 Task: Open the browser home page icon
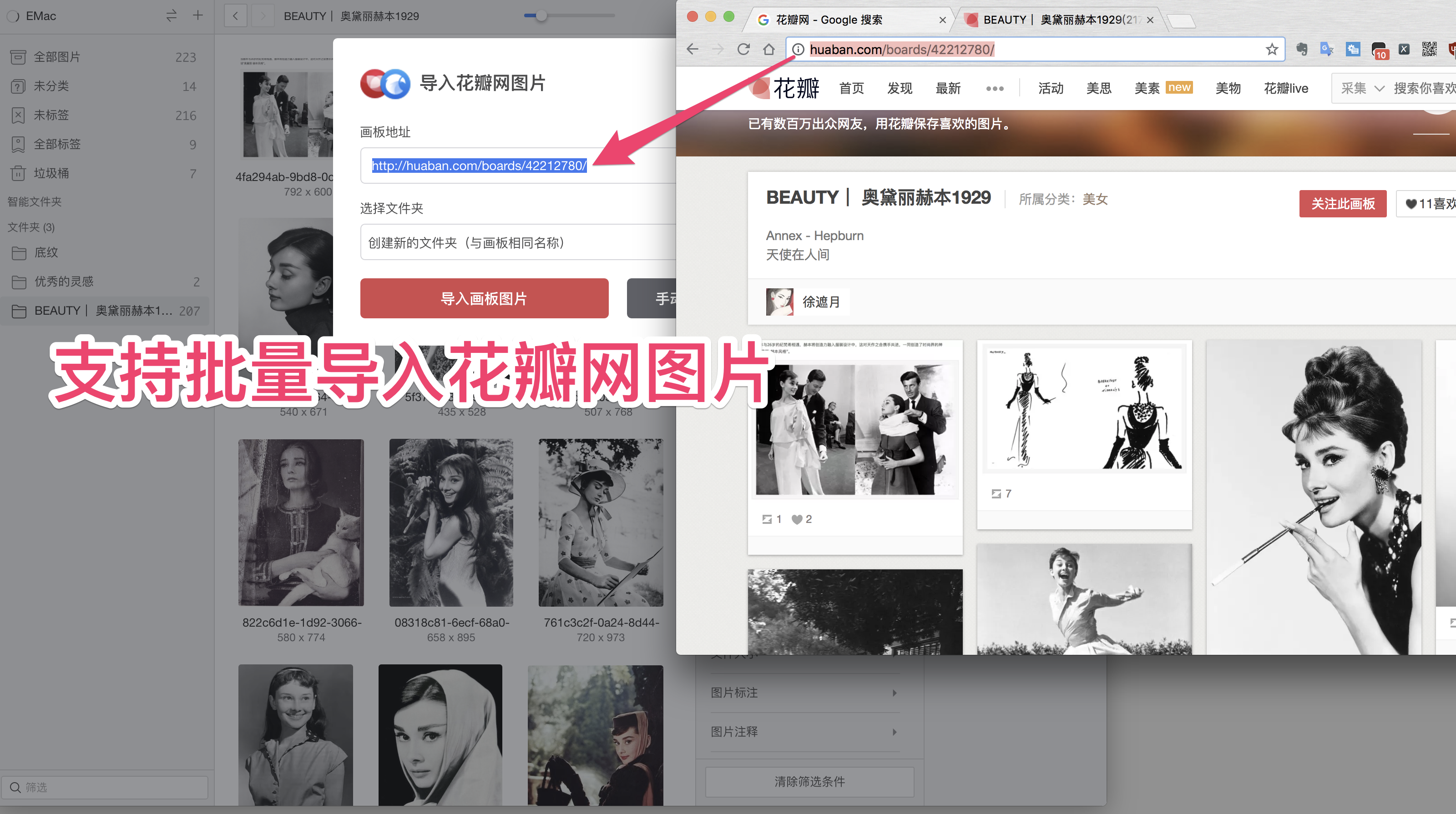[768, 50]
